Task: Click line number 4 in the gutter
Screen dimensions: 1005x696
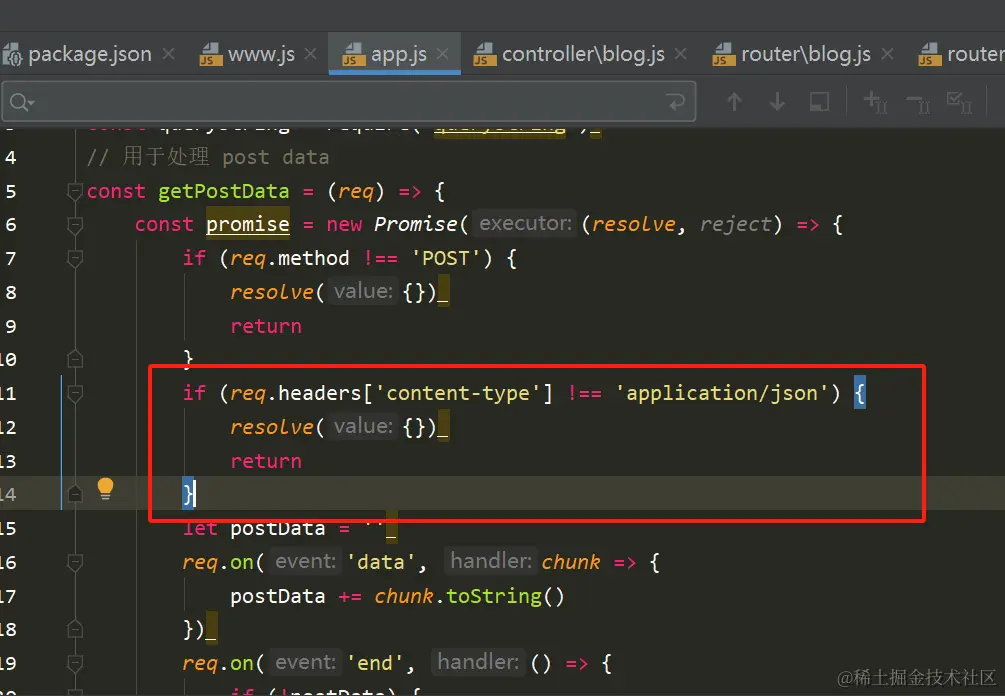Action: (x=10, y=157)
